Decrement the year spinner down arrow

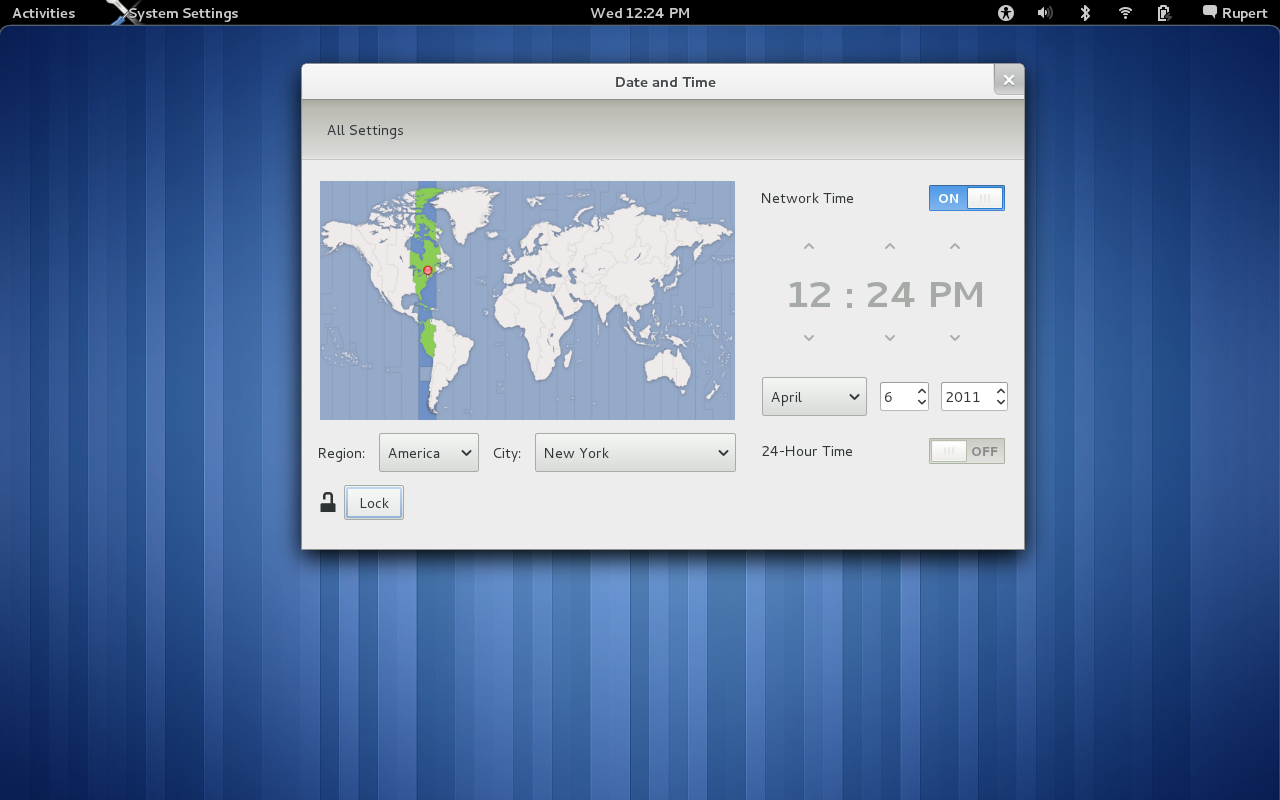(x=1001, y=403)
